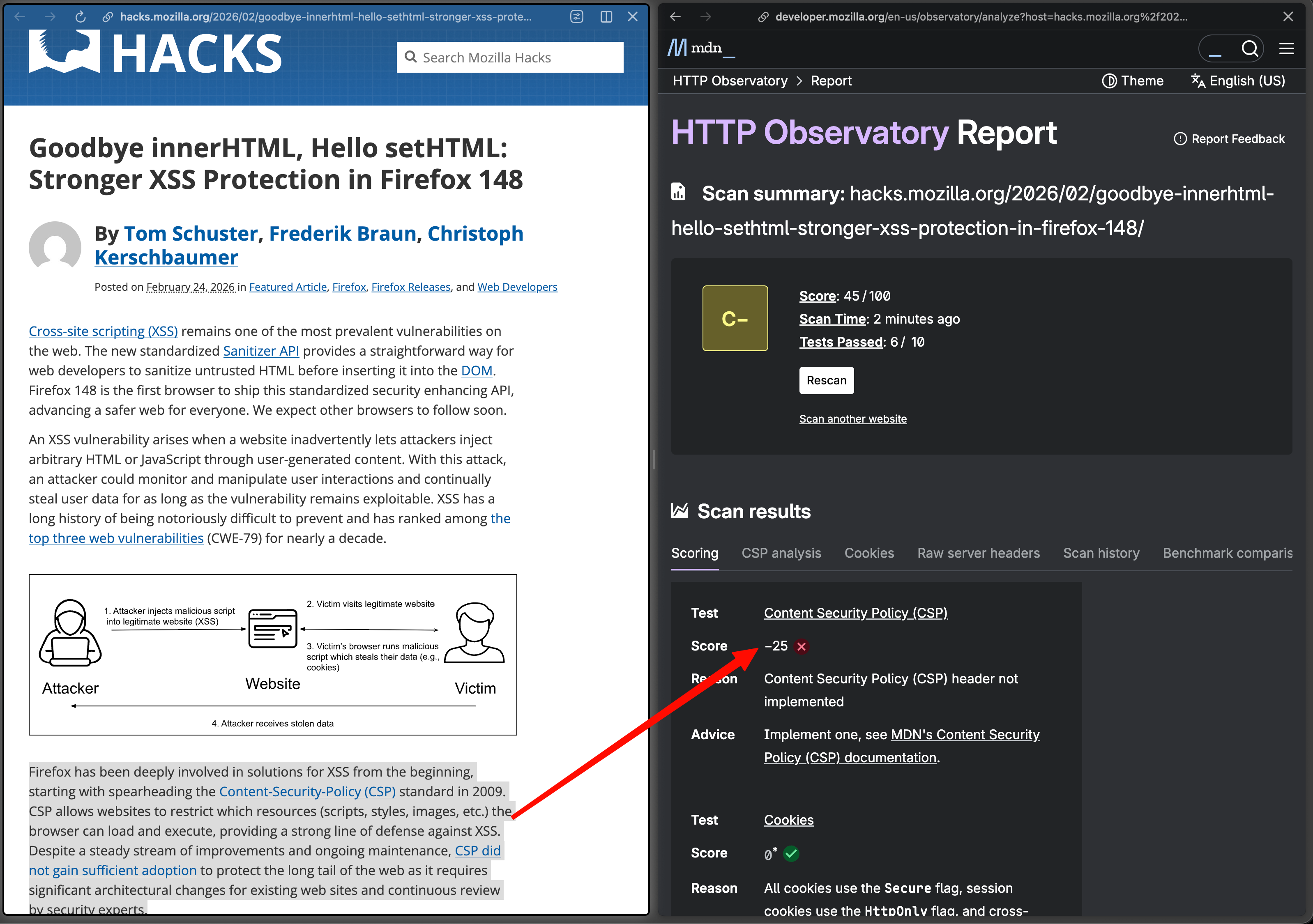1313x924 pixels.
Task: Reload the Mozilla Hacks page
Action: pos(80,16)
